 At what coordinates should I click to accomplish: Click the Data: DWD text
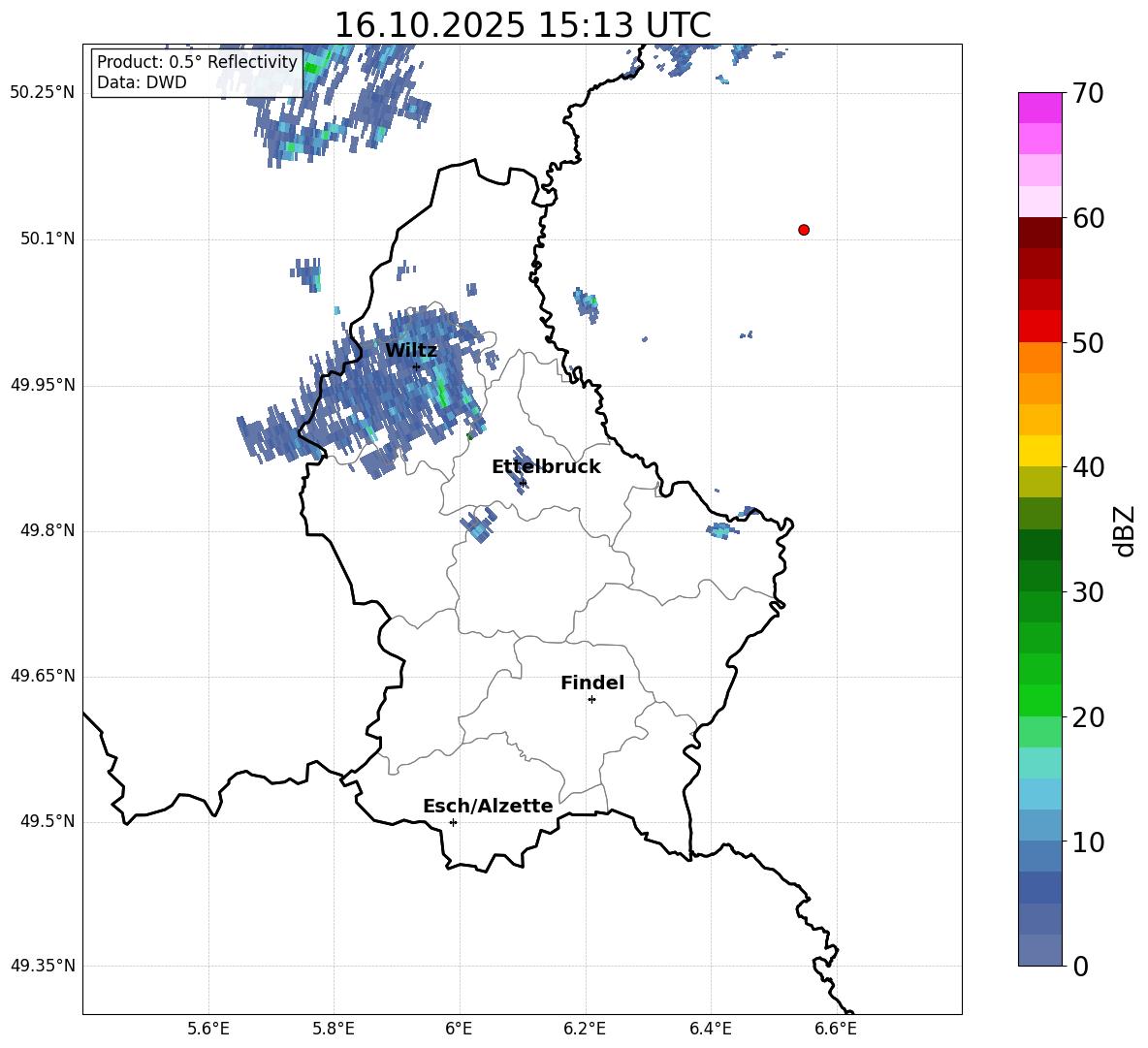[x=142, y=82]
